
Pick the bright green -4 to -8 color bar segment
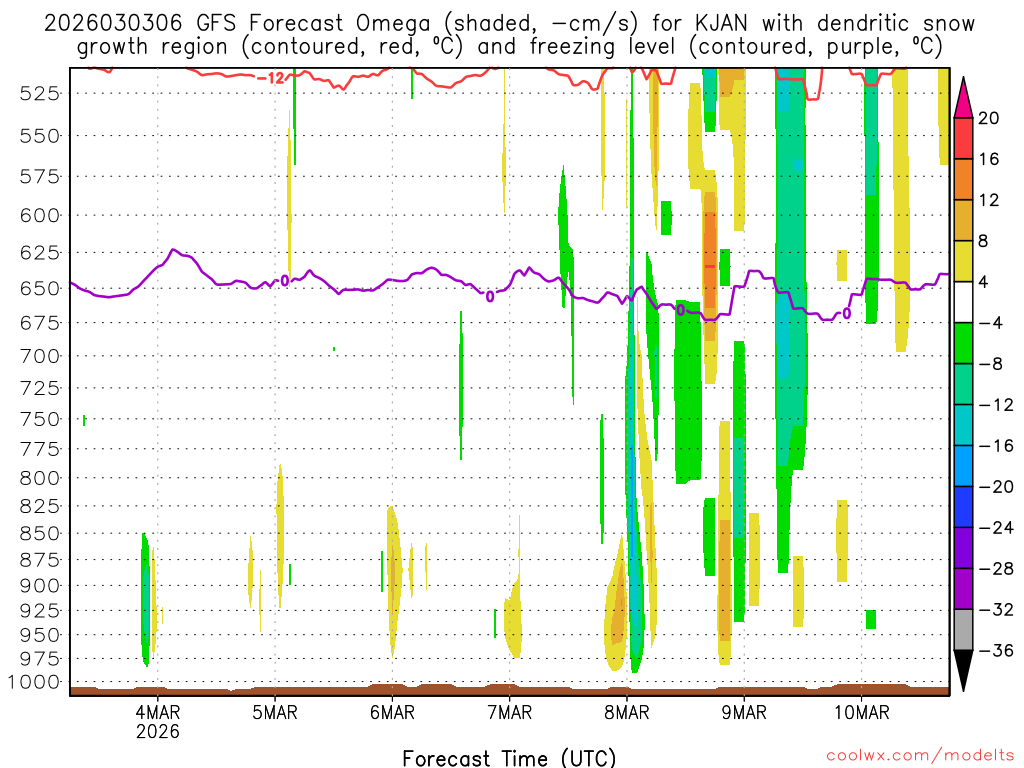(x=963, y=344)
